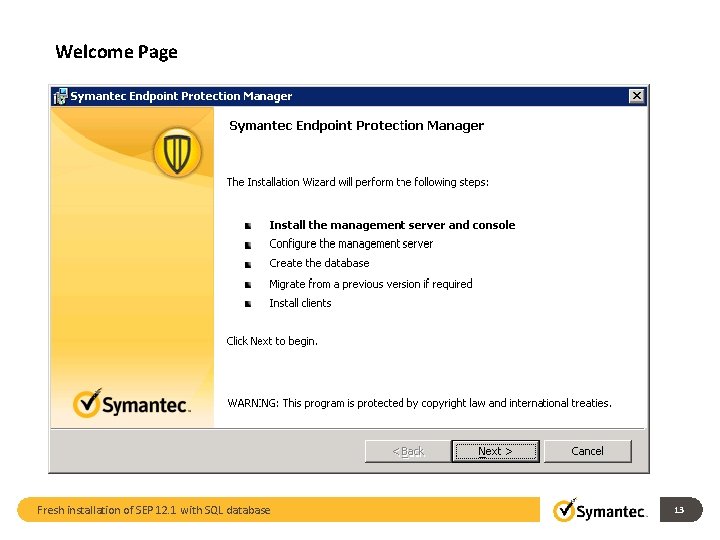The height and width of the screenshot is (540, 720).
Task: Select 'Install the management server and console' text
Action: 392,225
